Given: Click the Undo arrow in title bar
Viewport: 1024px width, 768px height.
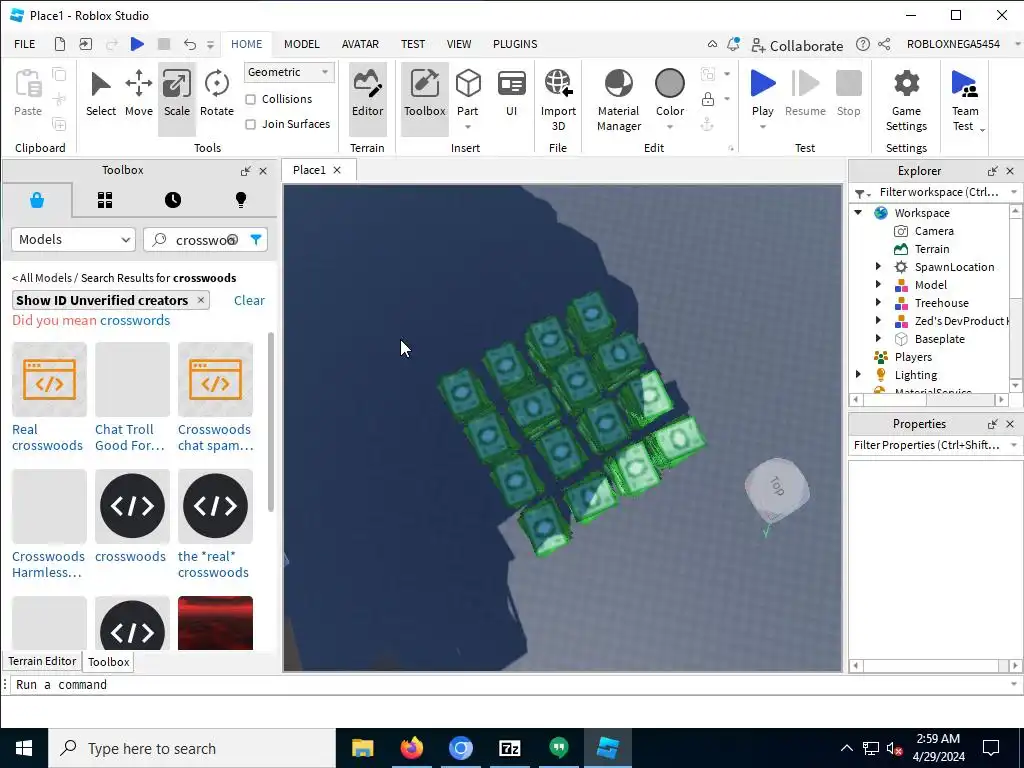Looking at the screenshot, I should 189,44.
